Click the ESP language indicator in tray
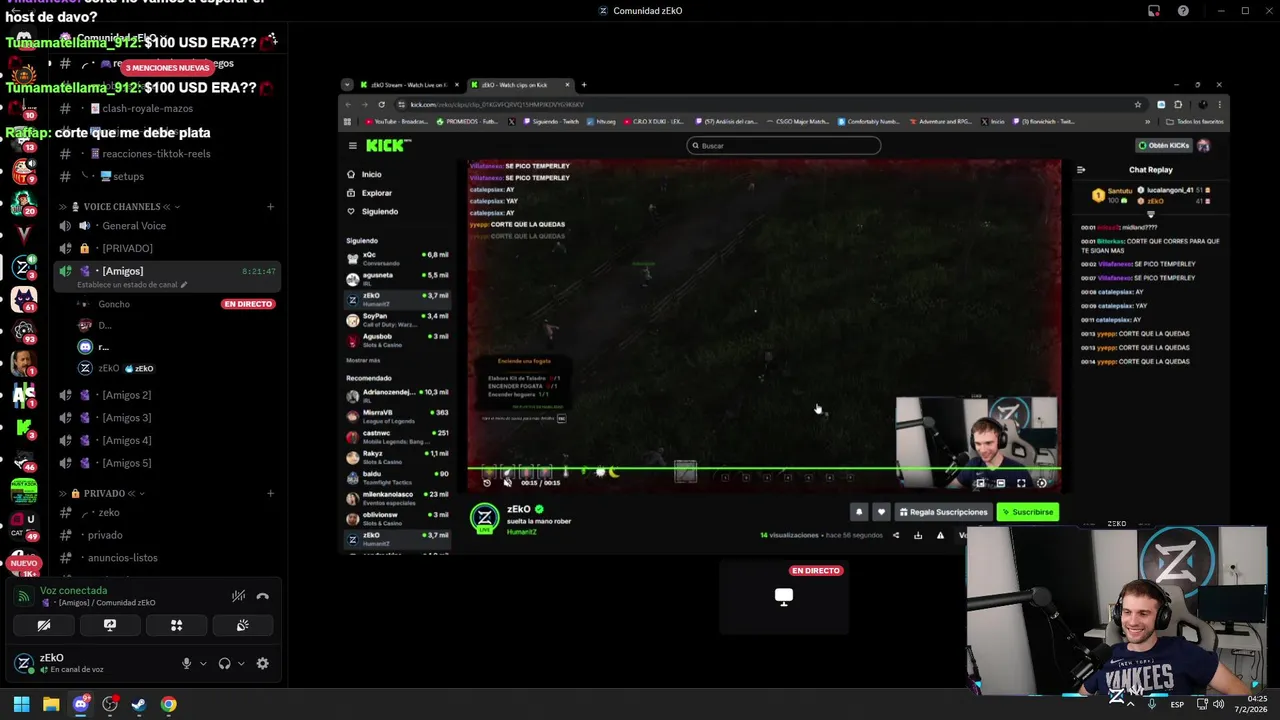 (x=1178, y=704)
